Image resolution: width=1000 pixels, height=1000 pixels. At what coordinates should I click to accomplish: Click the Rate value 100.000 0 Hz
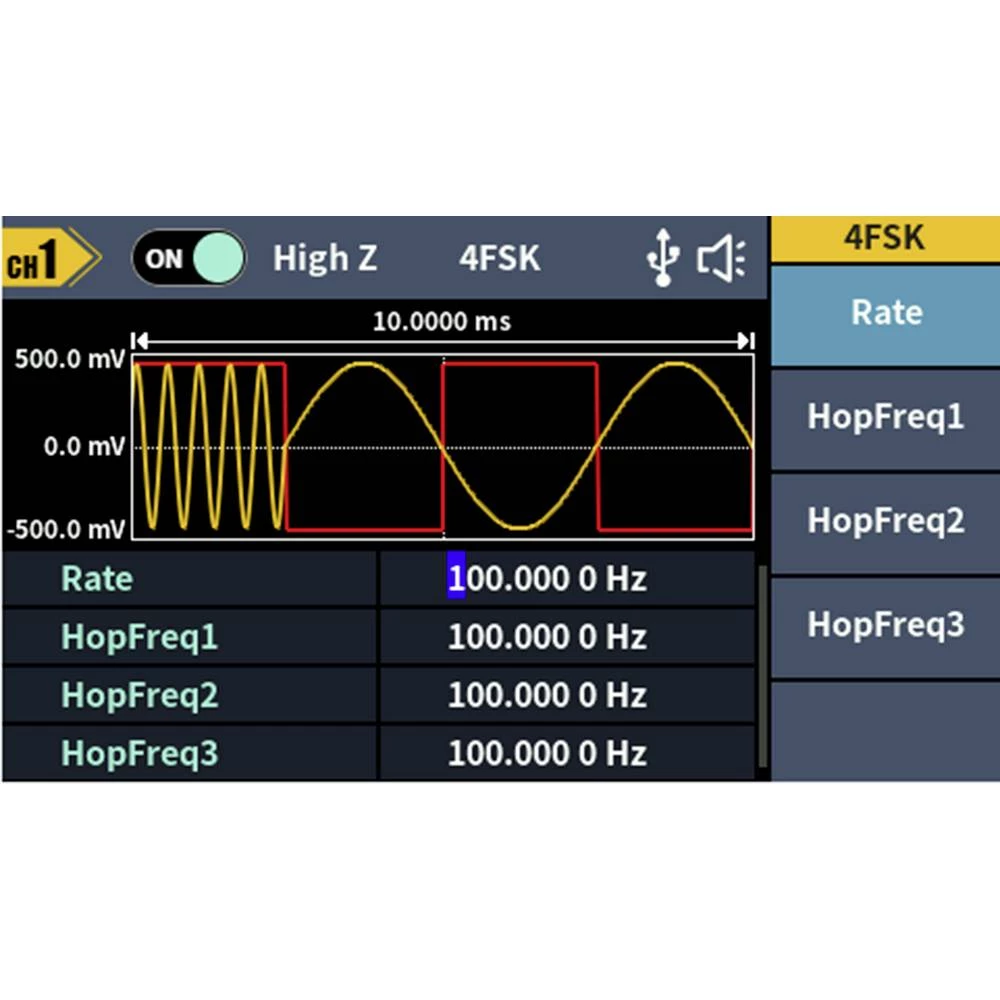[547, 579]
